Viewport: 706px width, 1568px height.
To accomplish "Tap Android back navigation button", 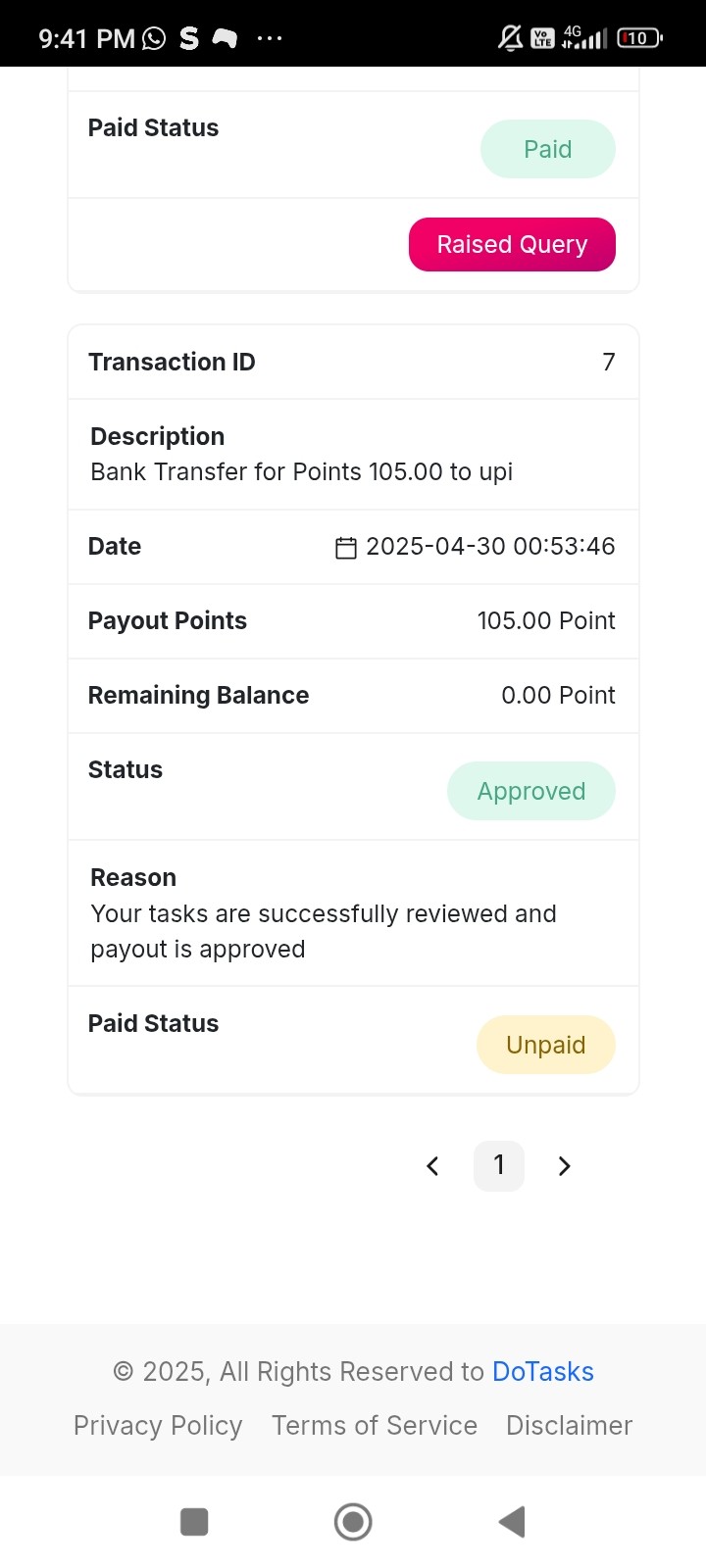I will click(512, 1522).
